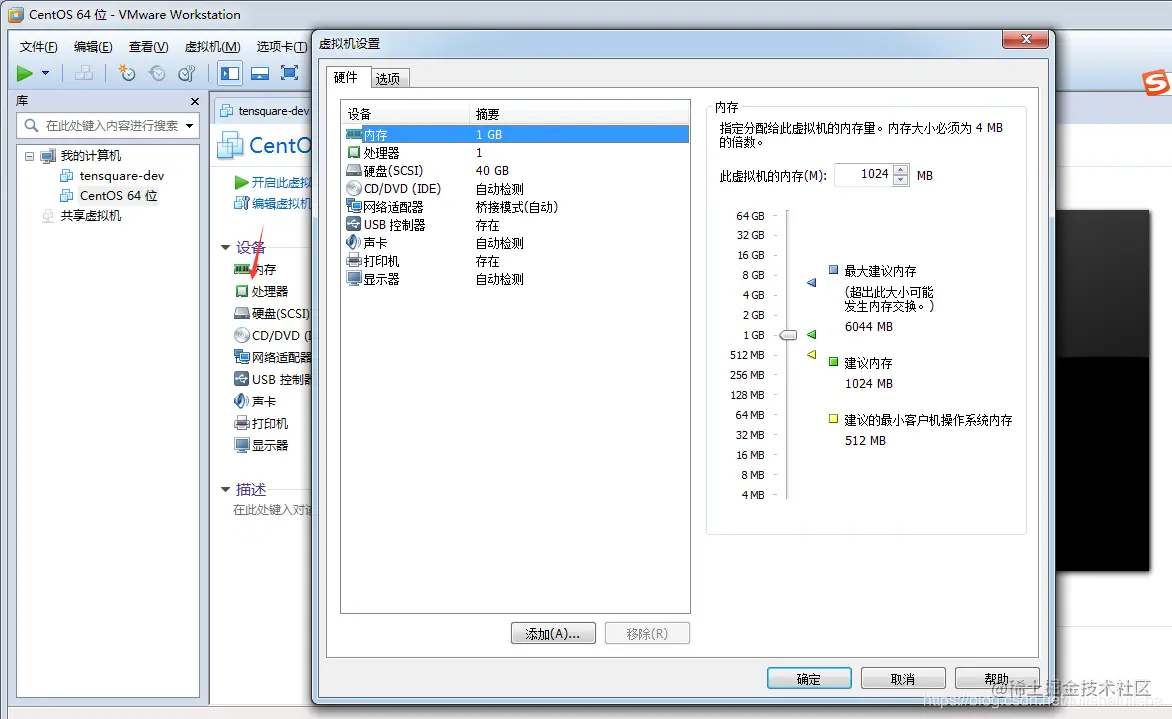The width and height of the screenshot is (1172, 719).
Task: Collapse the 我的计算机 tree node
Action: pyautogui.click(x=29, y=156)
